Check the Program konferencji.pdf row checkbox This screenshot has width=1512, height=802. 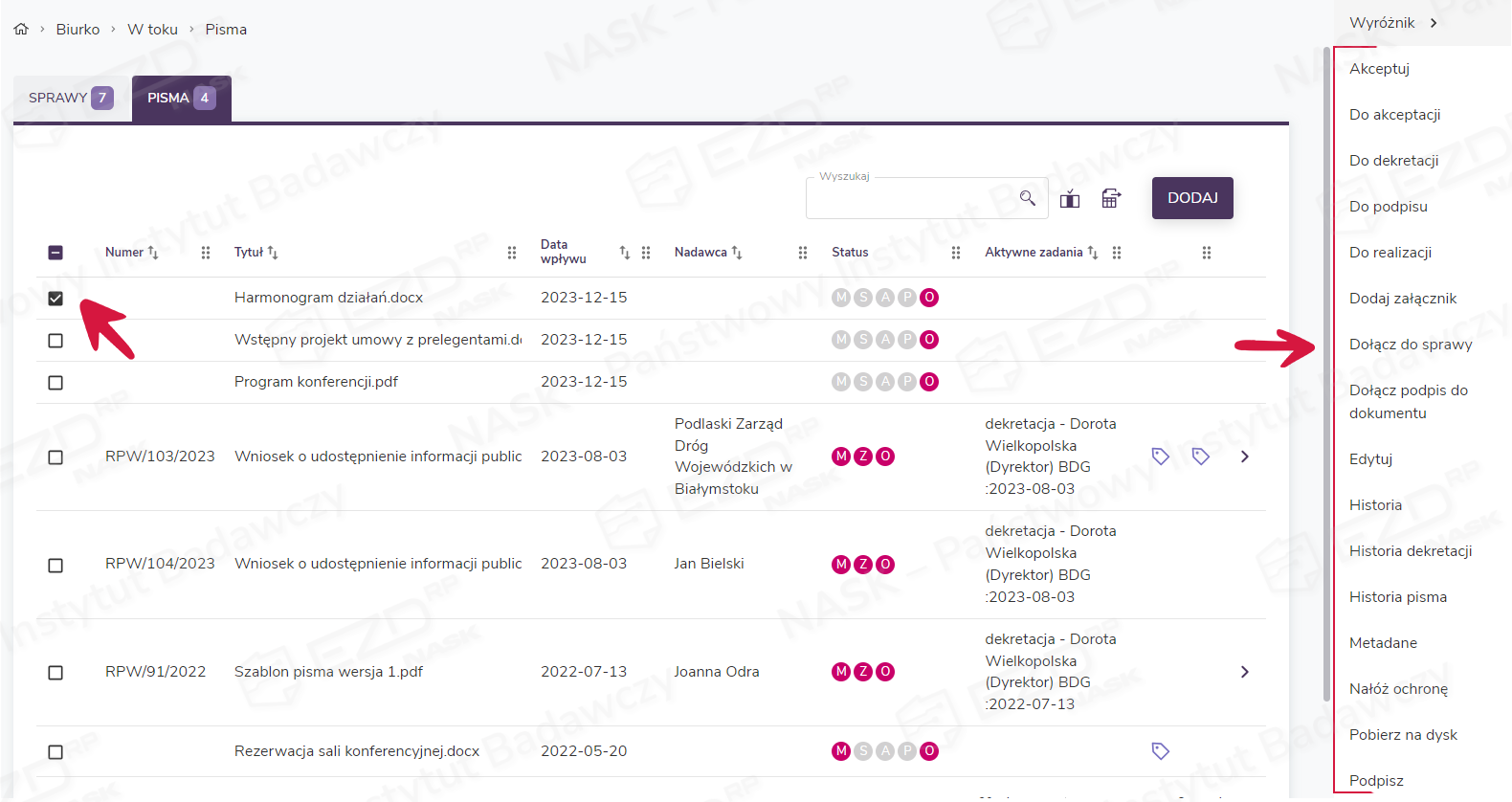(56, 383)
